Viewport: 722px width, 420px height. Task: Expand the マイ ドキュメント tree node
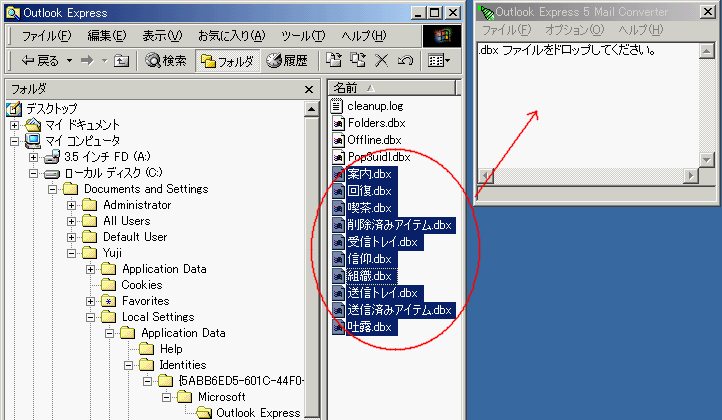pyautogui.click(x=14, y=125)
